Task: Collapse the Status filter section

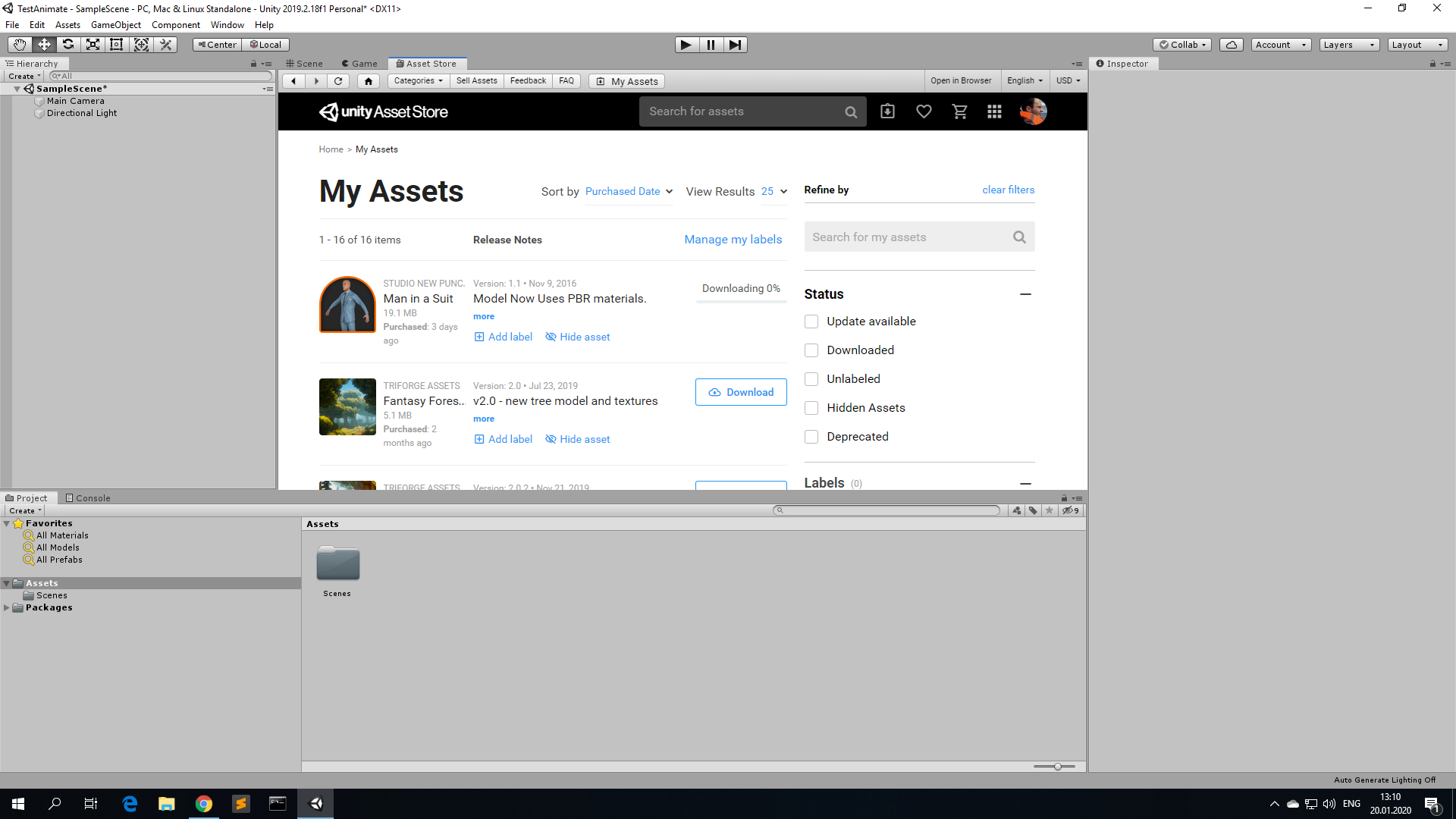Action: [1025, 294]
